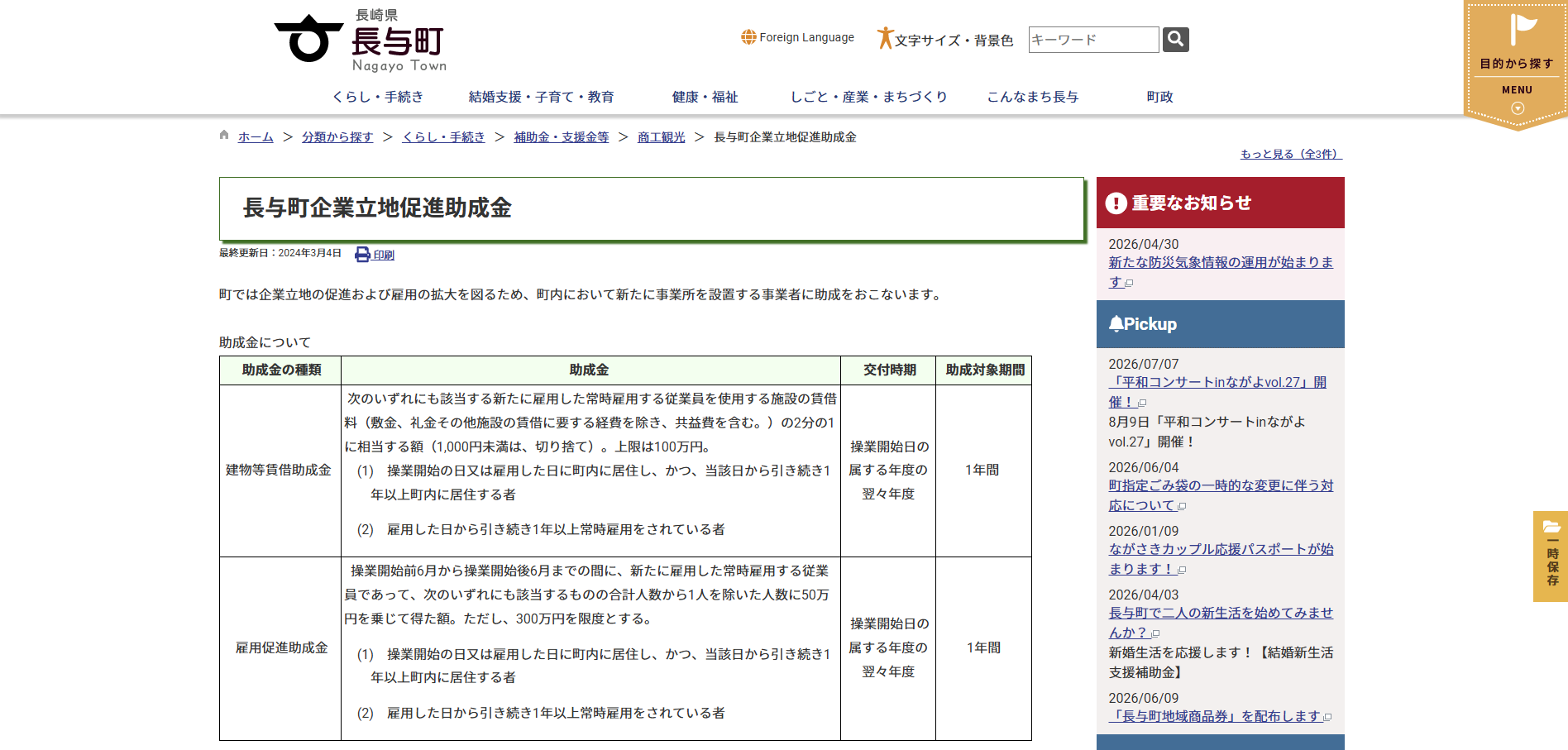Click the 長与町企業立地促進助成金 page title
Viewport: 1568px width, 750px height.
pyautogui.click(x=377, y=208)
